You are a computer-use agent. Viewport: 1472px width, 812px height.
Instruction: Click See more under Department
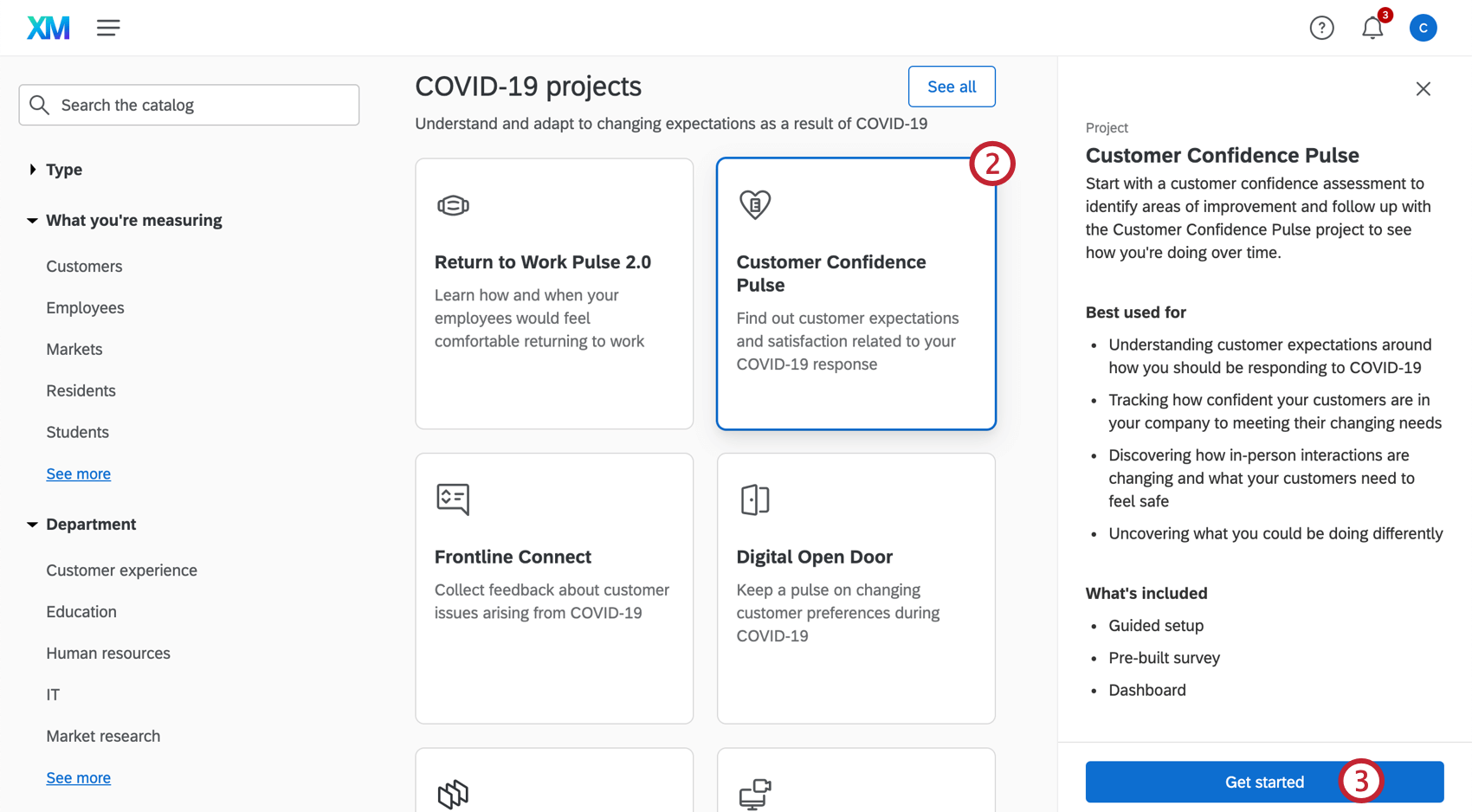pyautogui.click(x=78, y=777)
